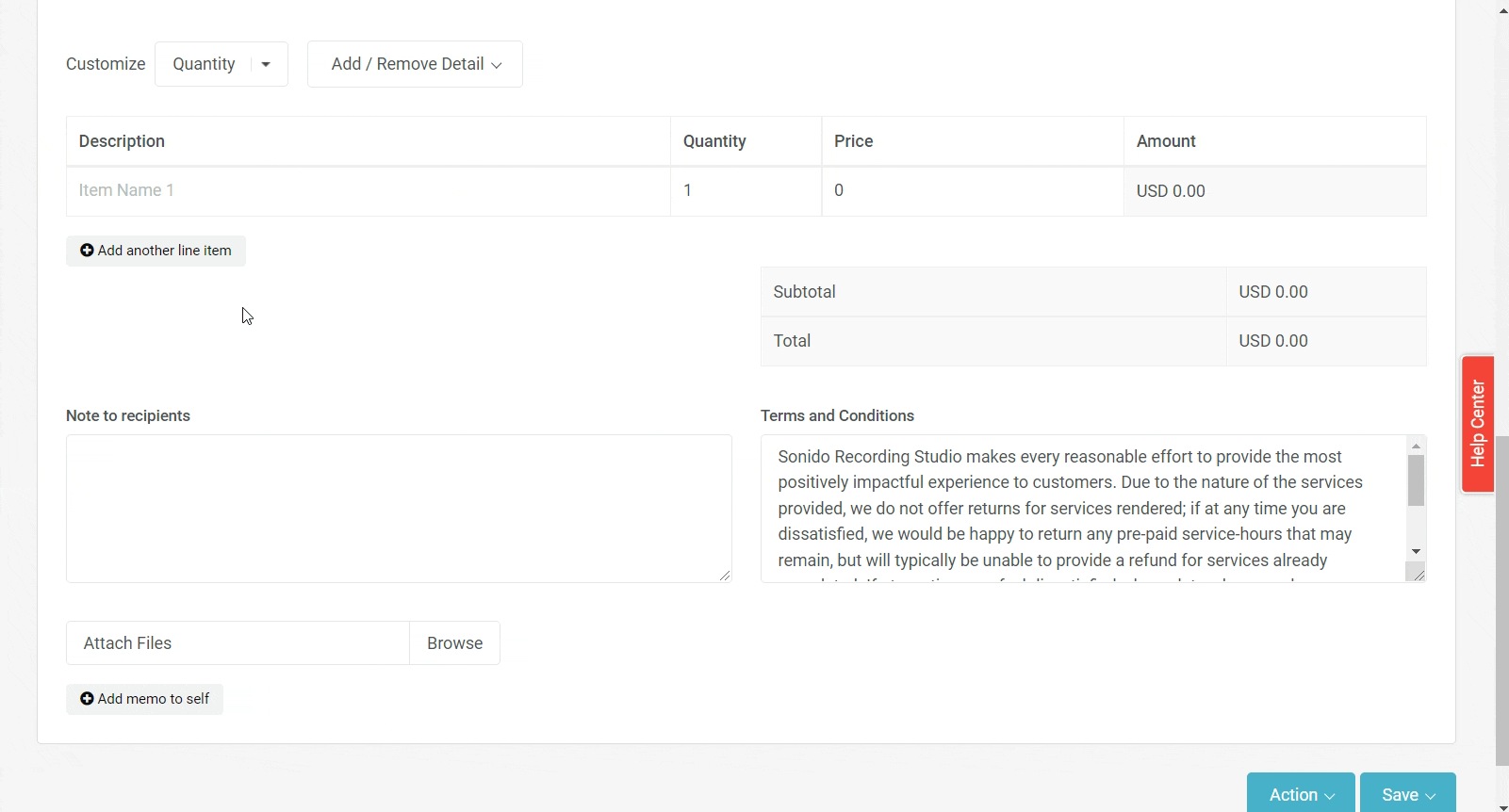Click the plus icon on Add another line item
The width and height of the screenshot is (1509, 812).
[x=87, y=251]
